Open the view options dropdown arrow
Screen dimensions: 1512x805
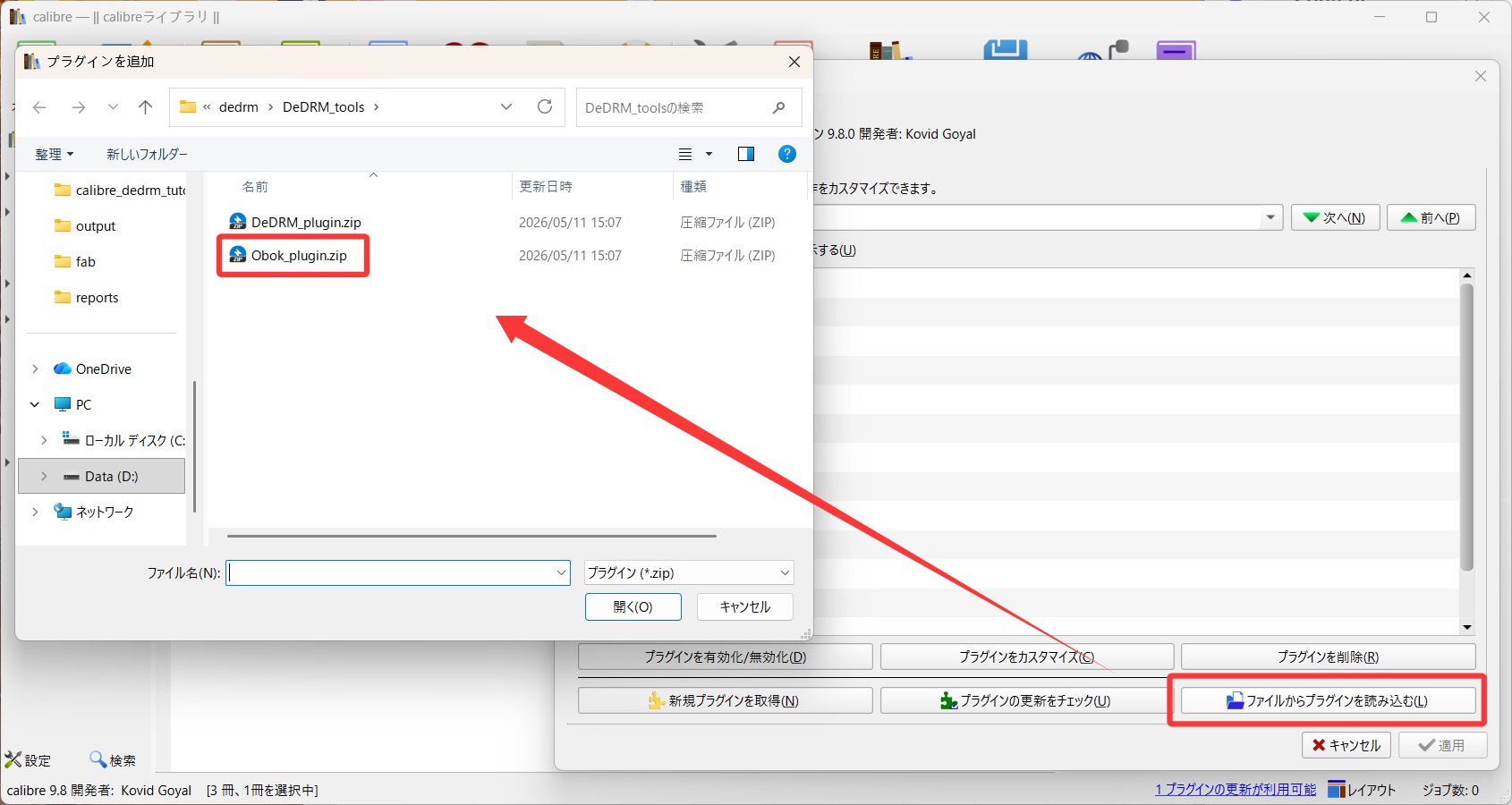(x=709, y=154)
